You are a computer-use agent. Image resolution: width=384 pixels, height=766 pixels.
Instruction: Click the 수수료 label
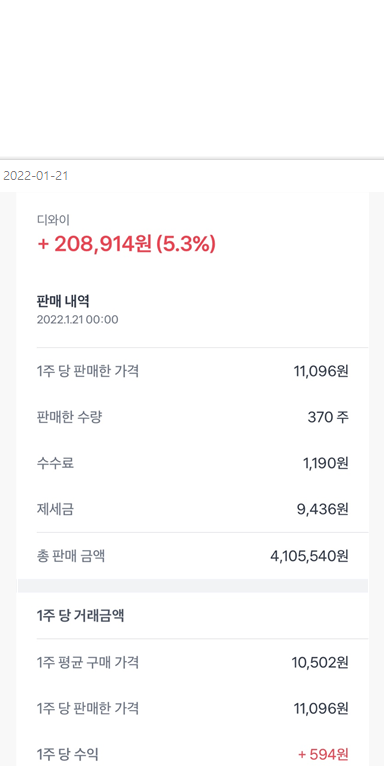55,463
